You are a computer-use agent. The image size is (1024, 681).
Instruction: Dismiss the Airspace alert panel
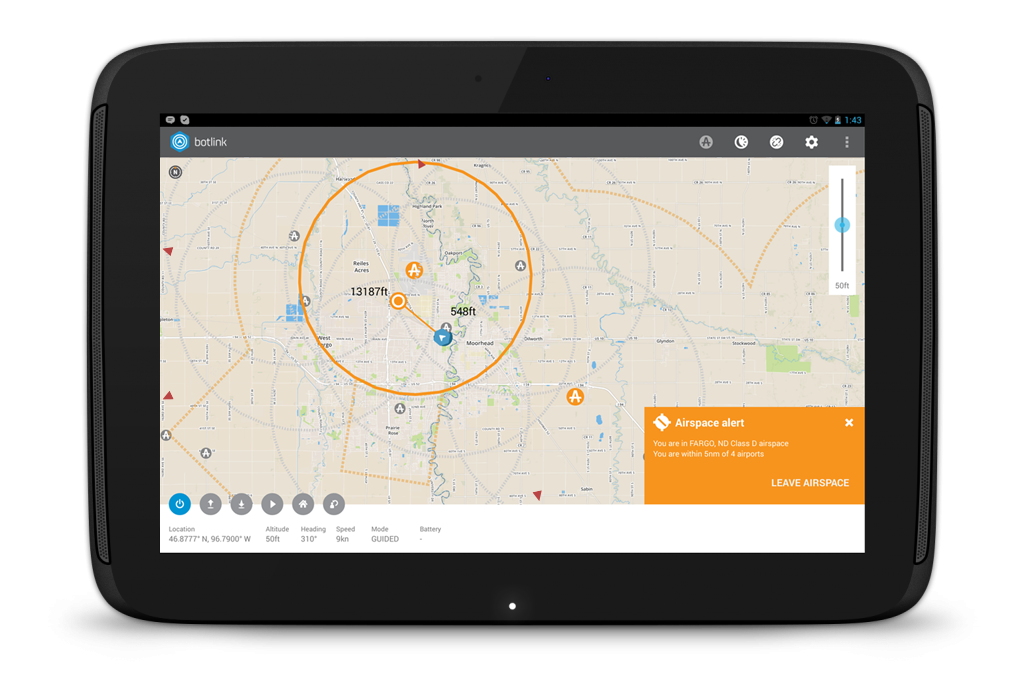click(849, 423)
